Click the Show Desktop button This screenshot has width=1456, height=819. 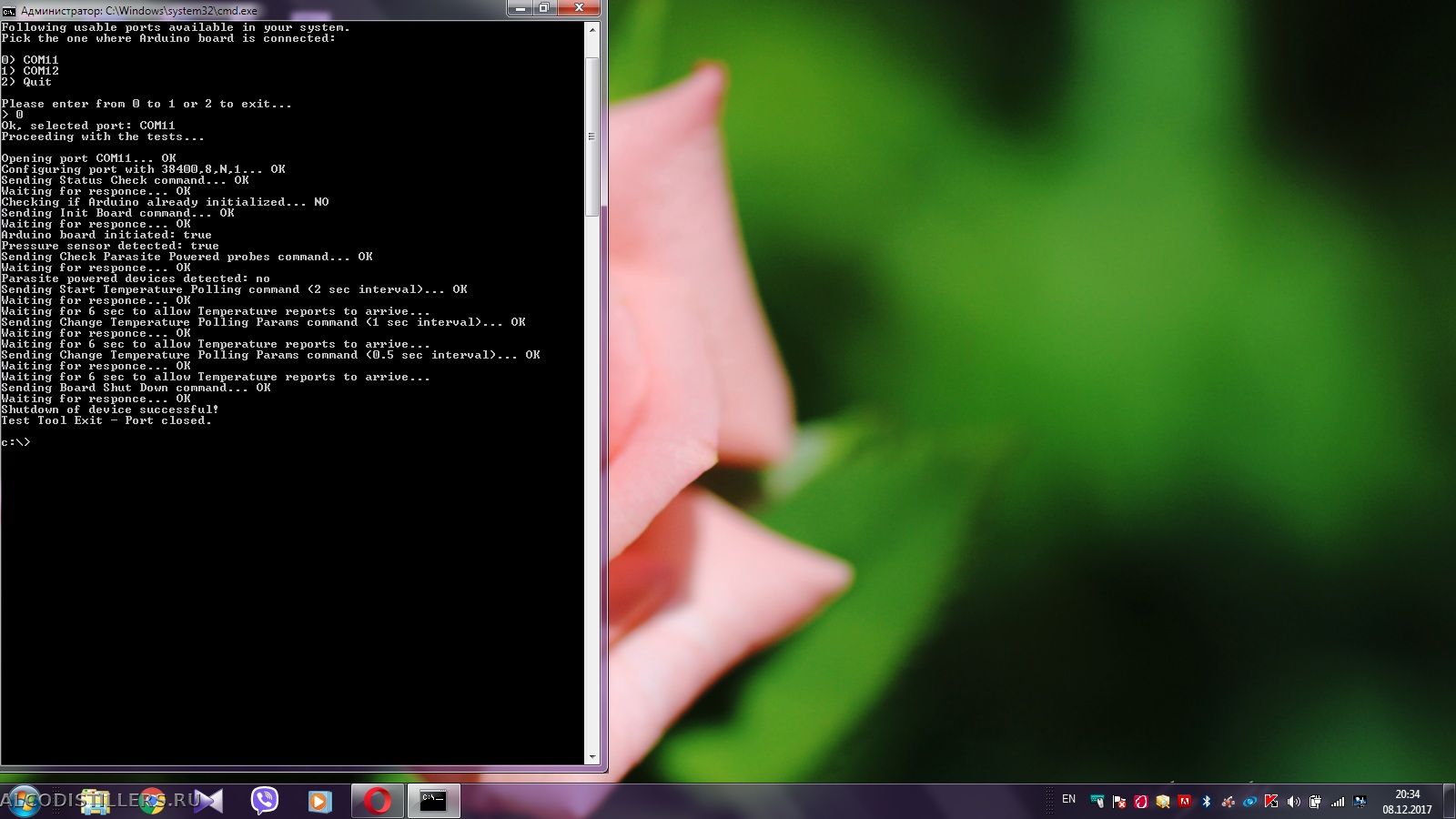pyautogui.click(x=1450, y=801)
